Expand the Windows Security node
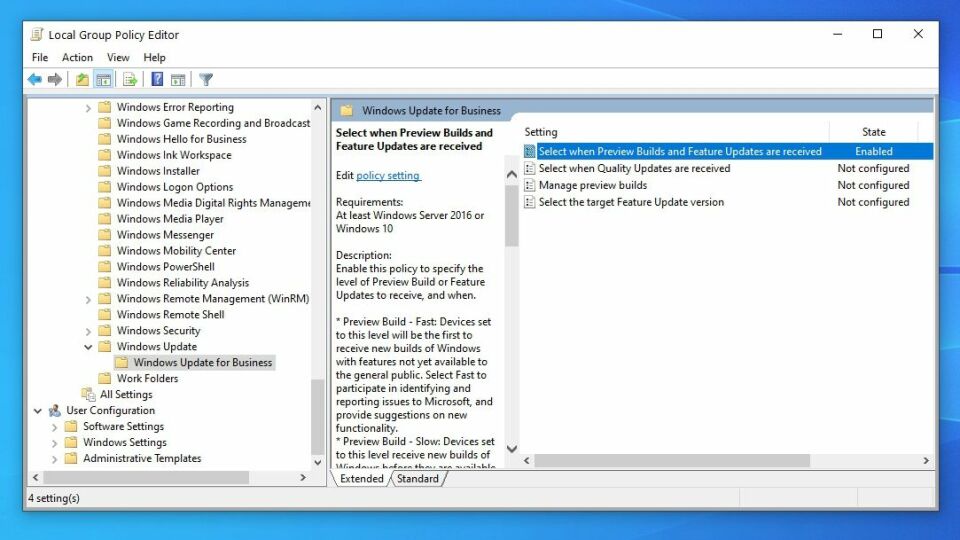 pos(88,331)
